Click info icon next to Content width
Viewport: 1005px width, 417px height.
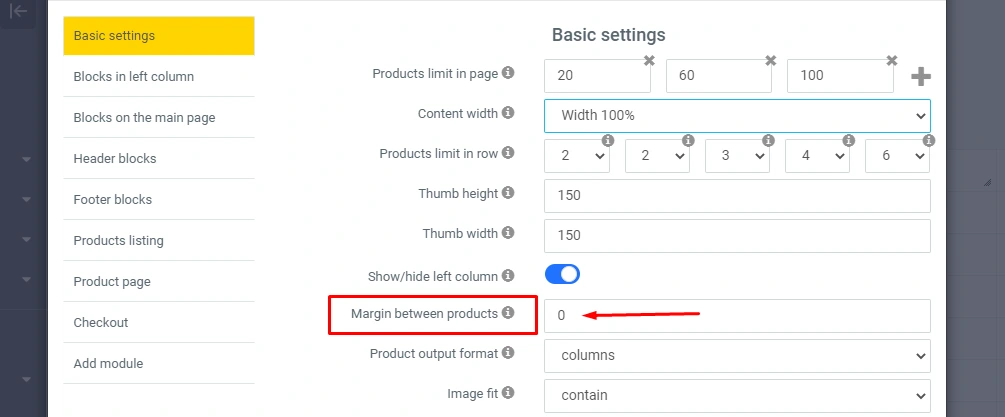point(508,113)
